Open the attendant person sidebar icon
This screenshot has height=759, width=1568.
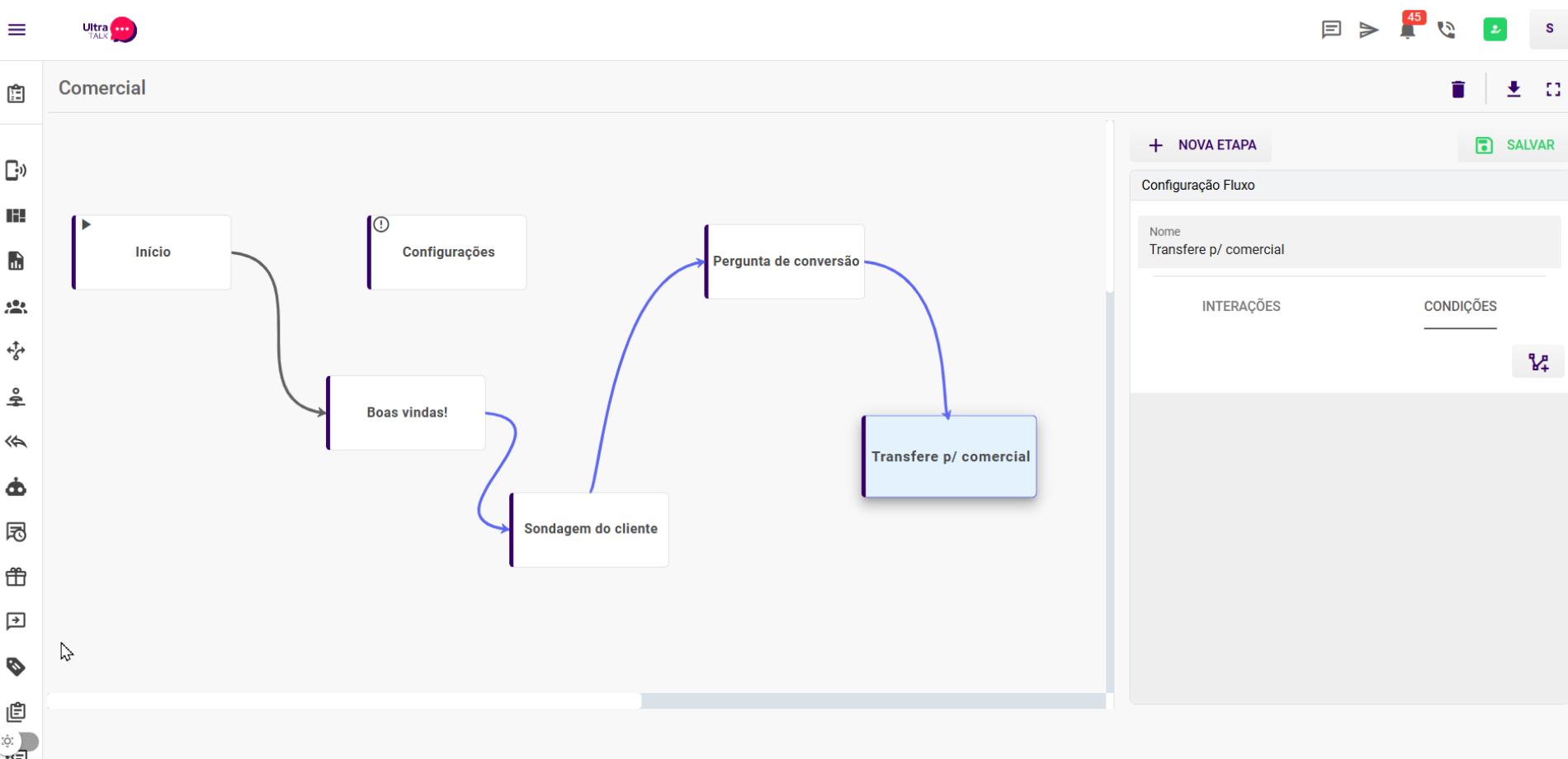17,397
